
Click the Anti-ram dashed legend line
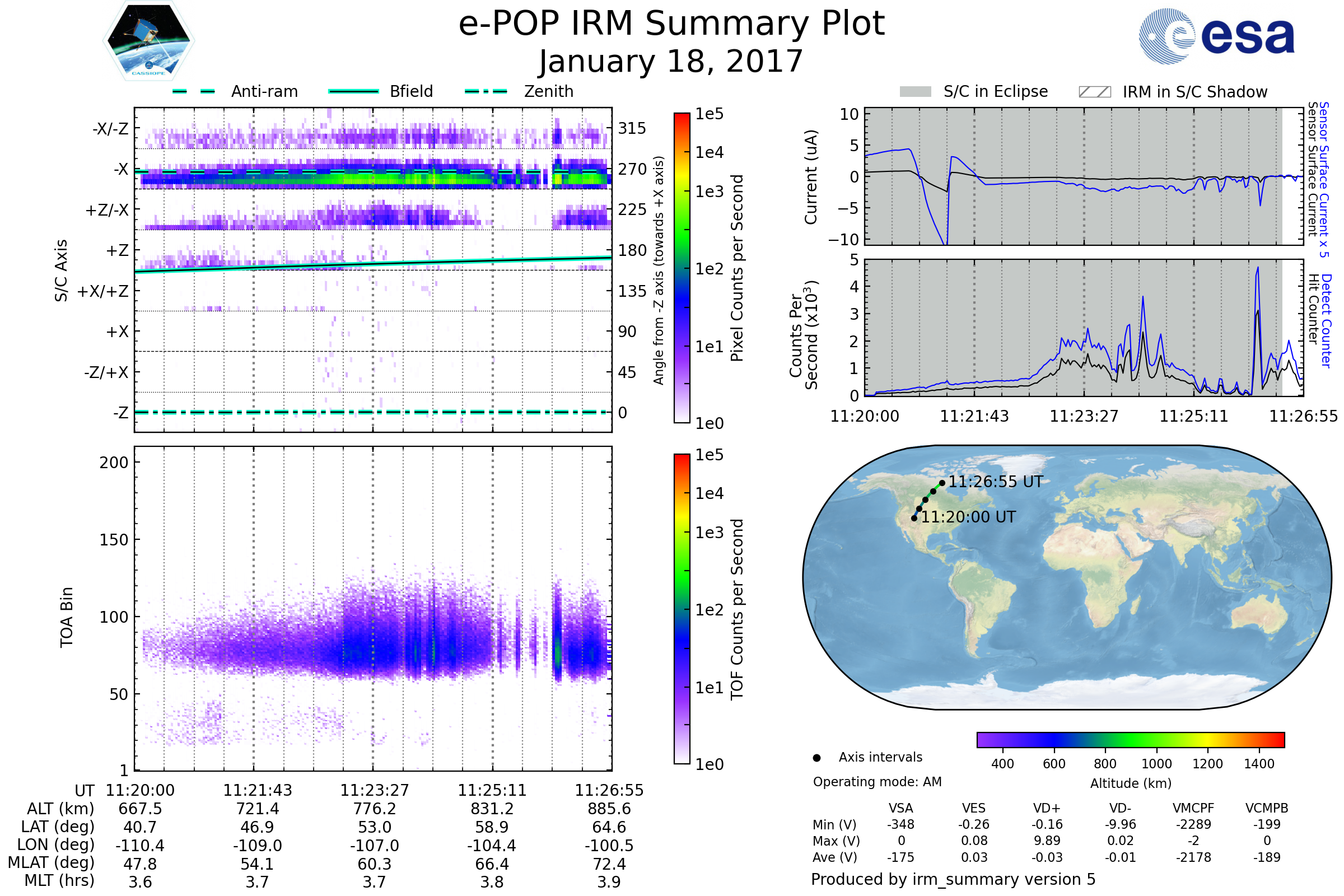194,91
